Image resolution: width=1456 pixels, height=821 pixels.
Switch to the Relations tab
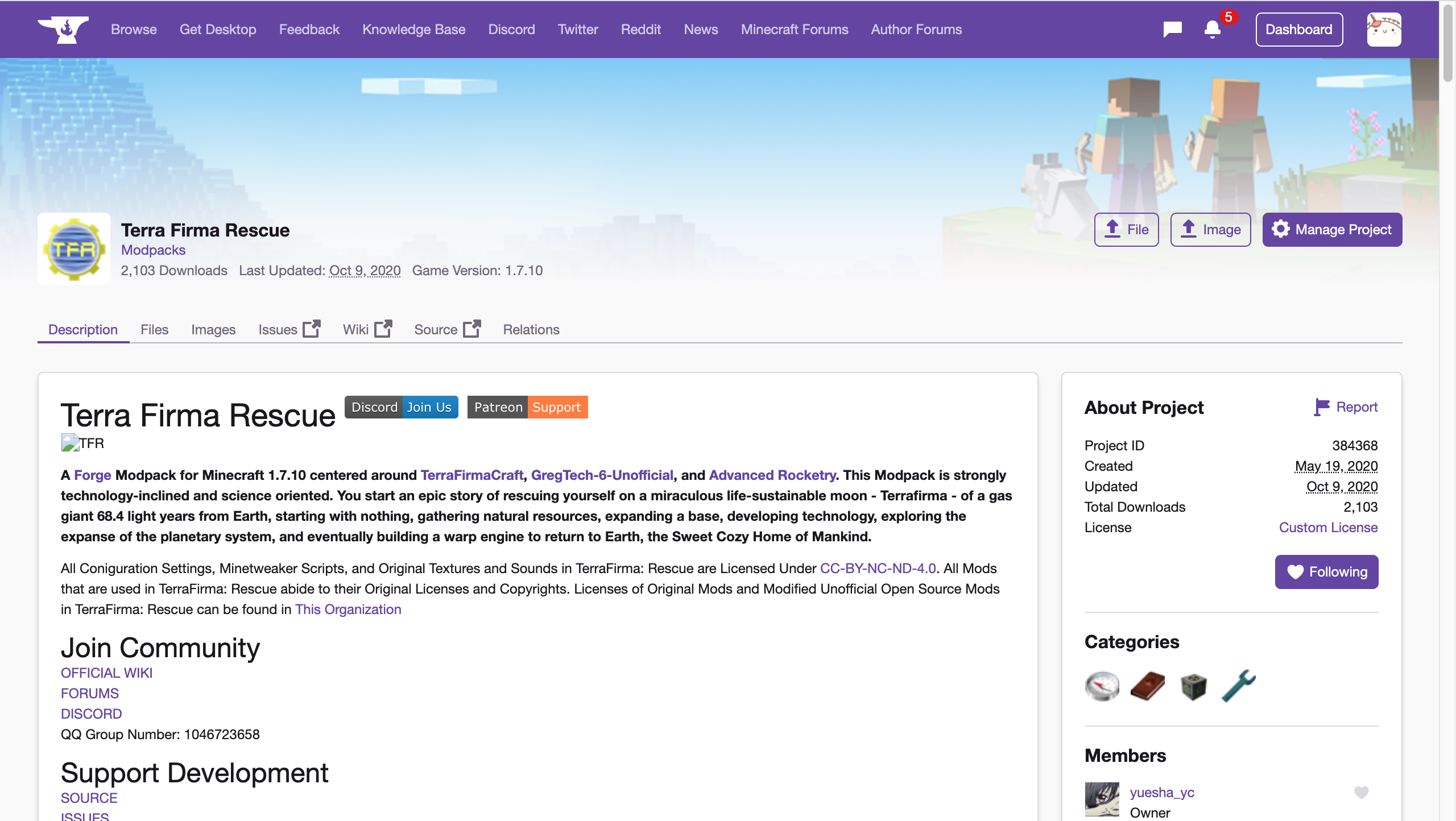(531, 330)
